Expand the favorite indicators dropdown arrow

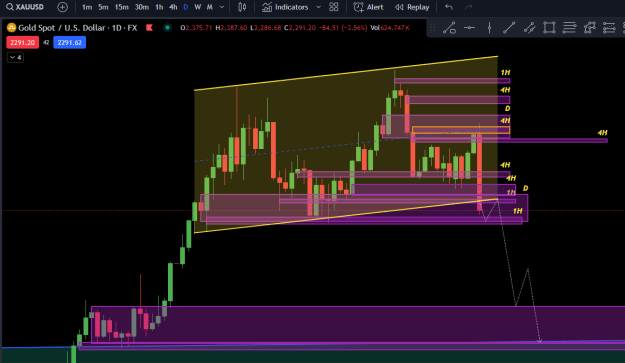tap(318, 7)
